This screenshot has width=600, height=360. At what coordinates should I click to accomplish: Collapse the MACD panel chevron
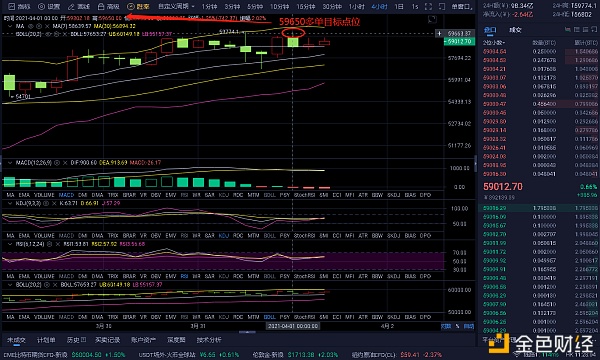click(10, 163)
